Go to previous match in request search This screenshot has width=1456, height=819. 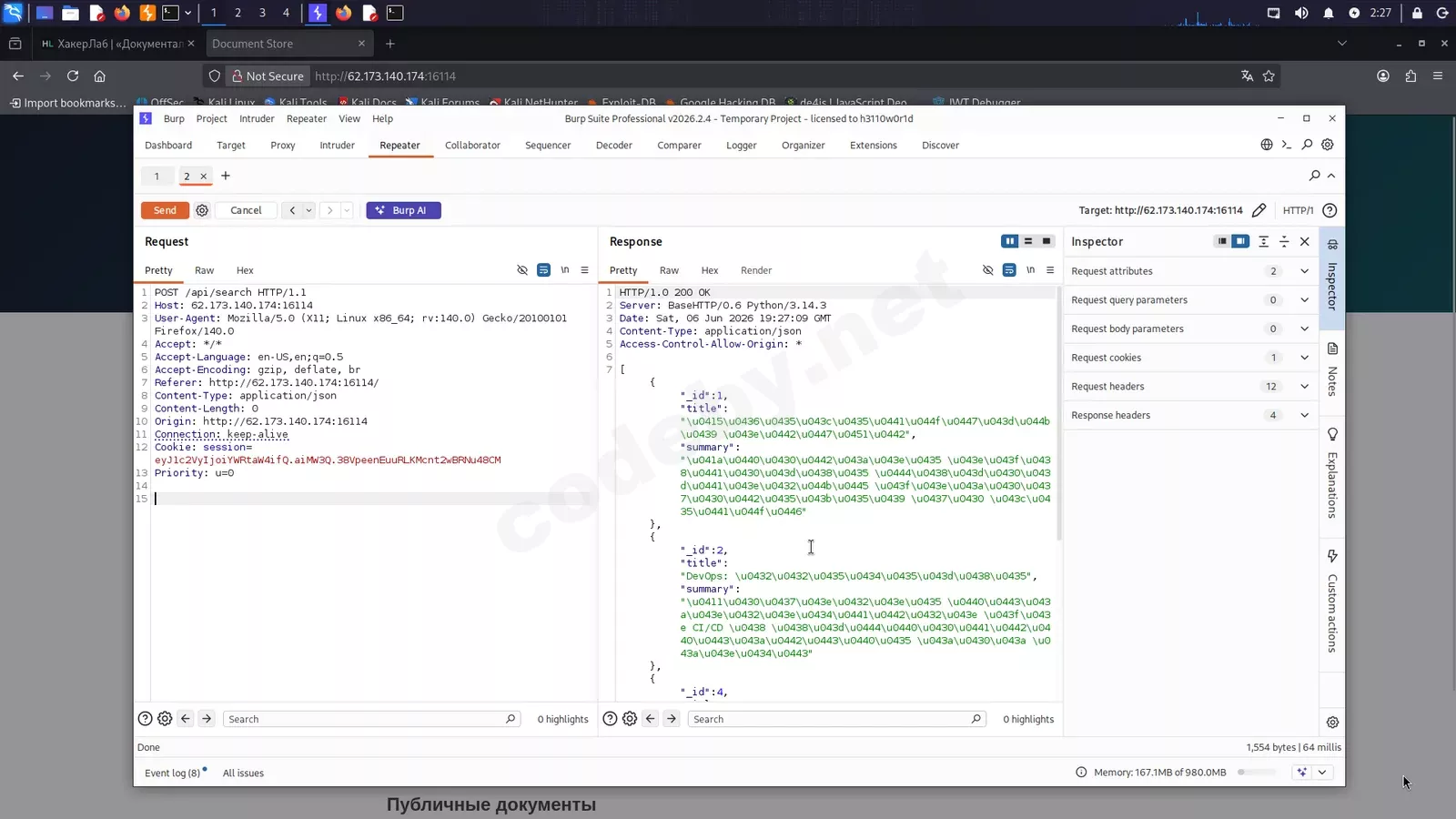point(186,719)
